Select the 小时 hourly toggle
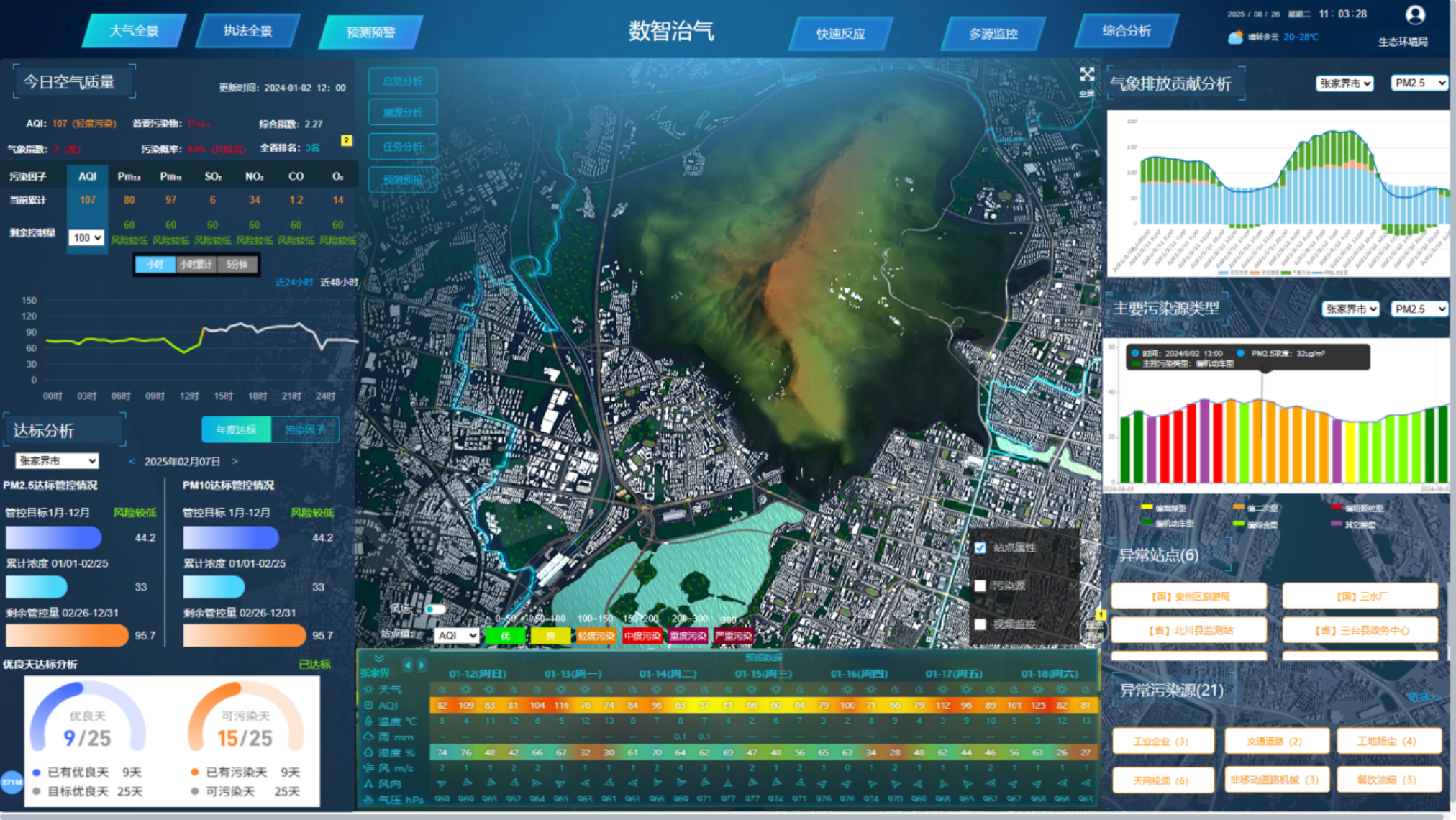 pos(155,265)
